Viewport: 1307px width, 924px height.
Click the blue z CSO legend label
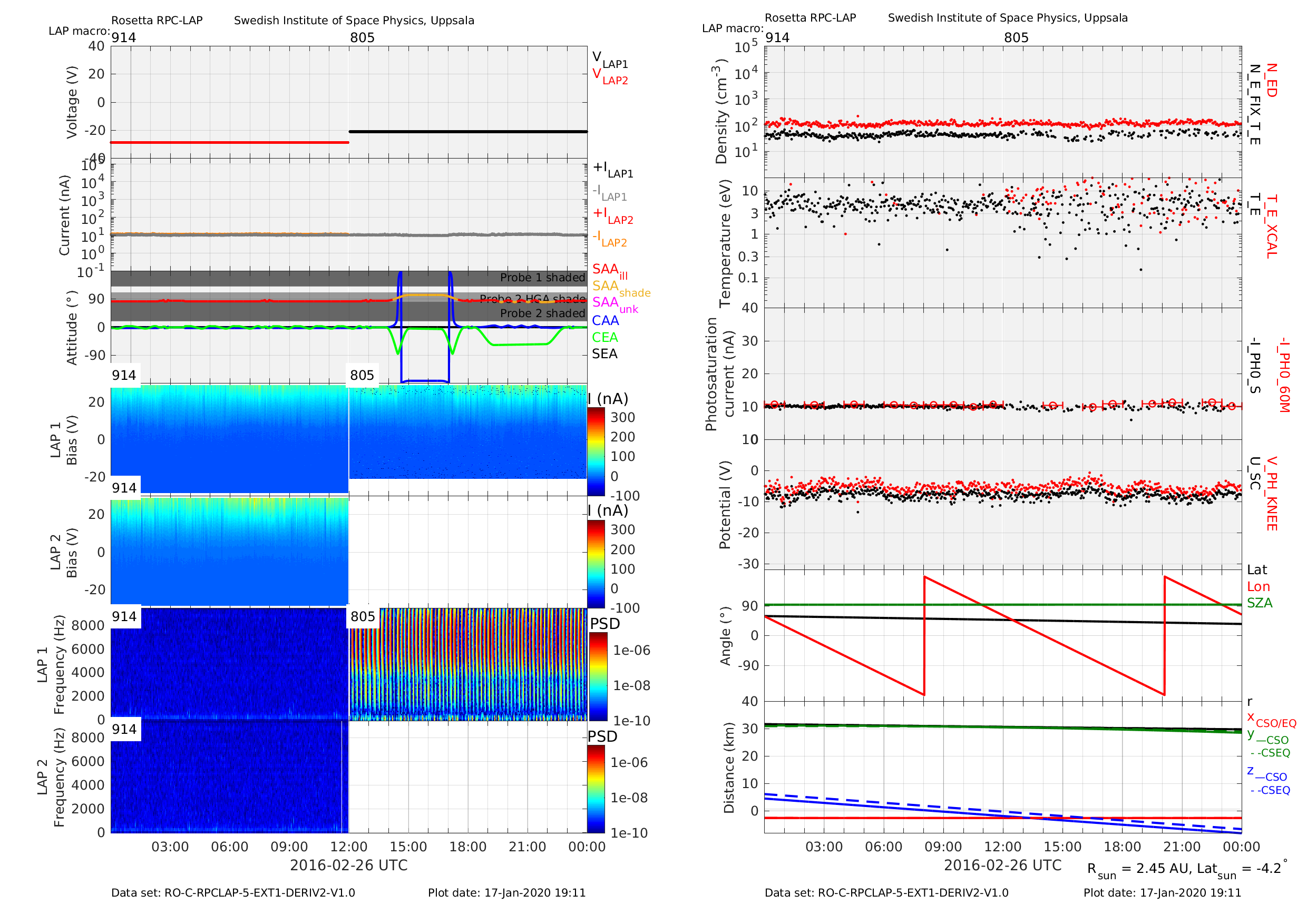(1267, 774)
